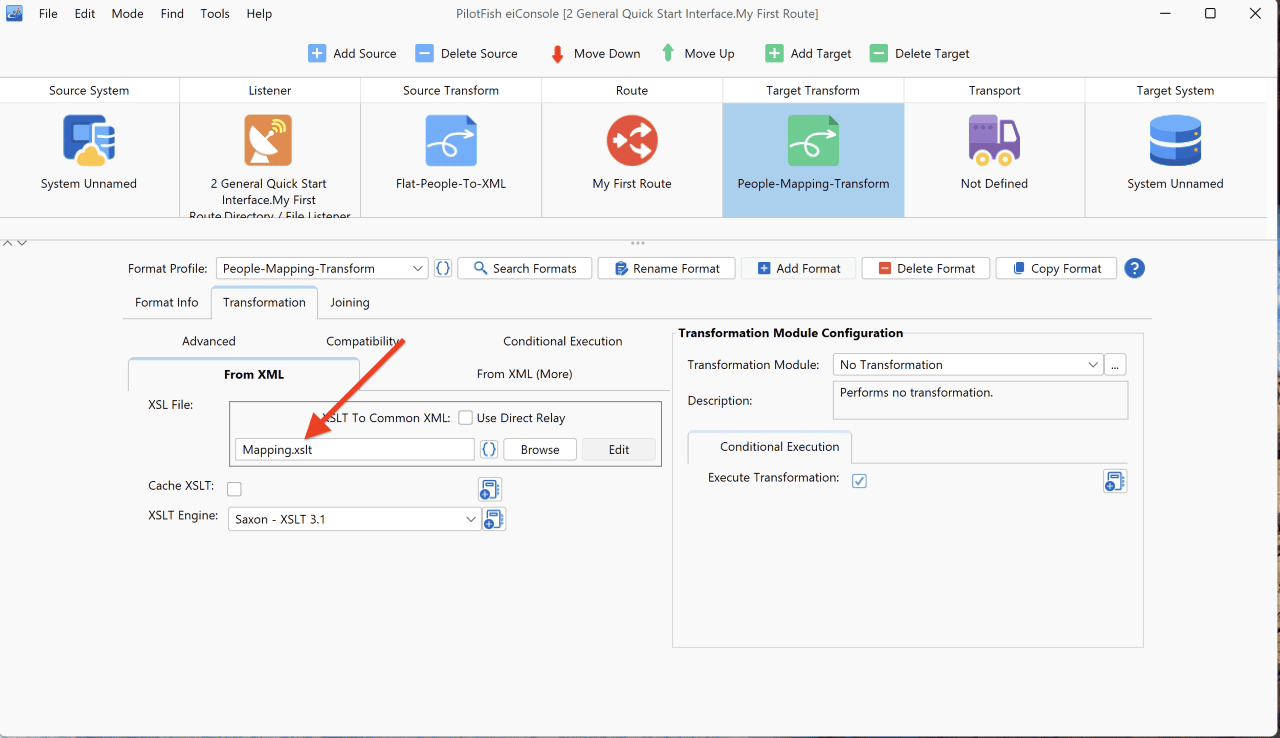Click into the Mapping.xslt file field
Viewport: 1280px width, 738px height.
(x=355, y=449)
